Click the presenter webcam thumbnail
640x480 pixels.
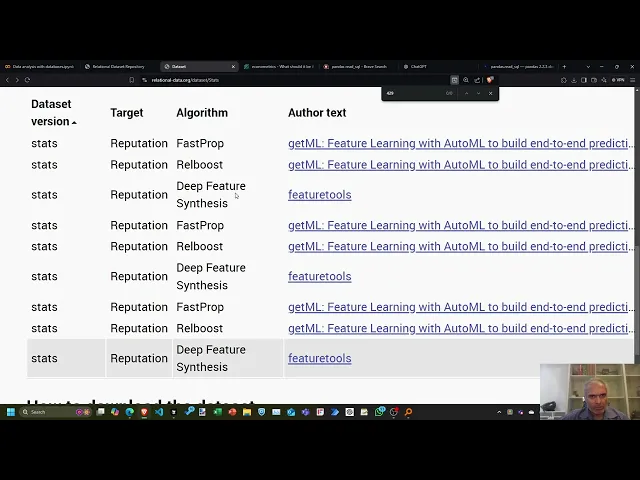tap(590, 392)
